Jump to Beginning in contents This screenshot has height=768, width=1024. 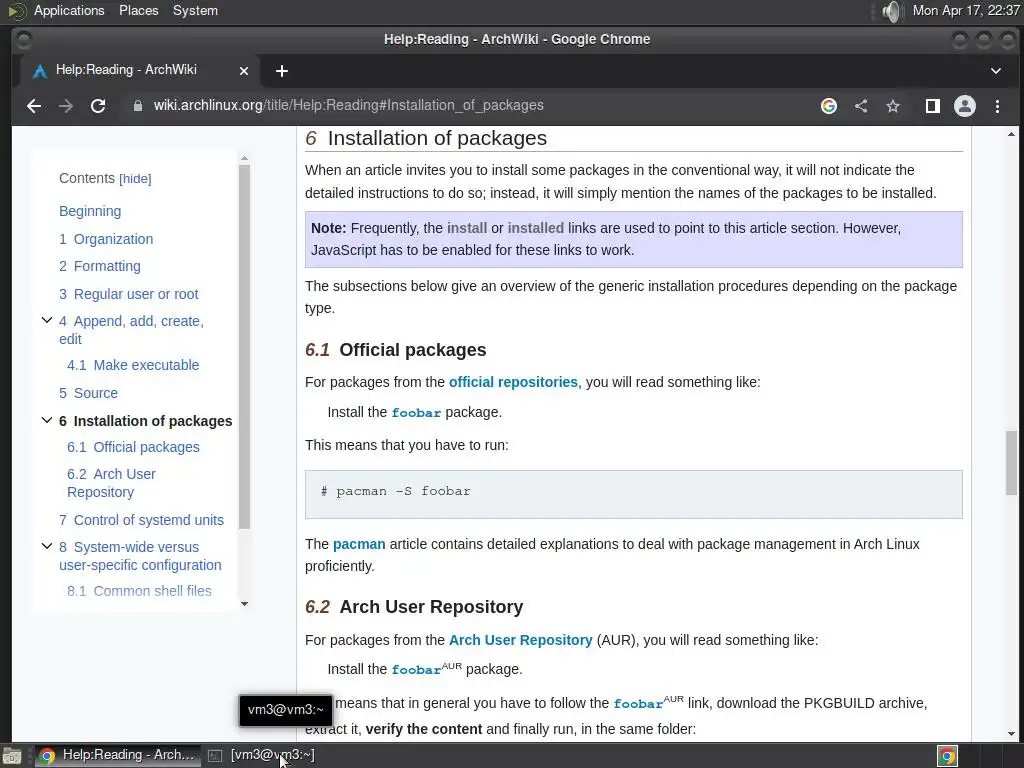90,212
